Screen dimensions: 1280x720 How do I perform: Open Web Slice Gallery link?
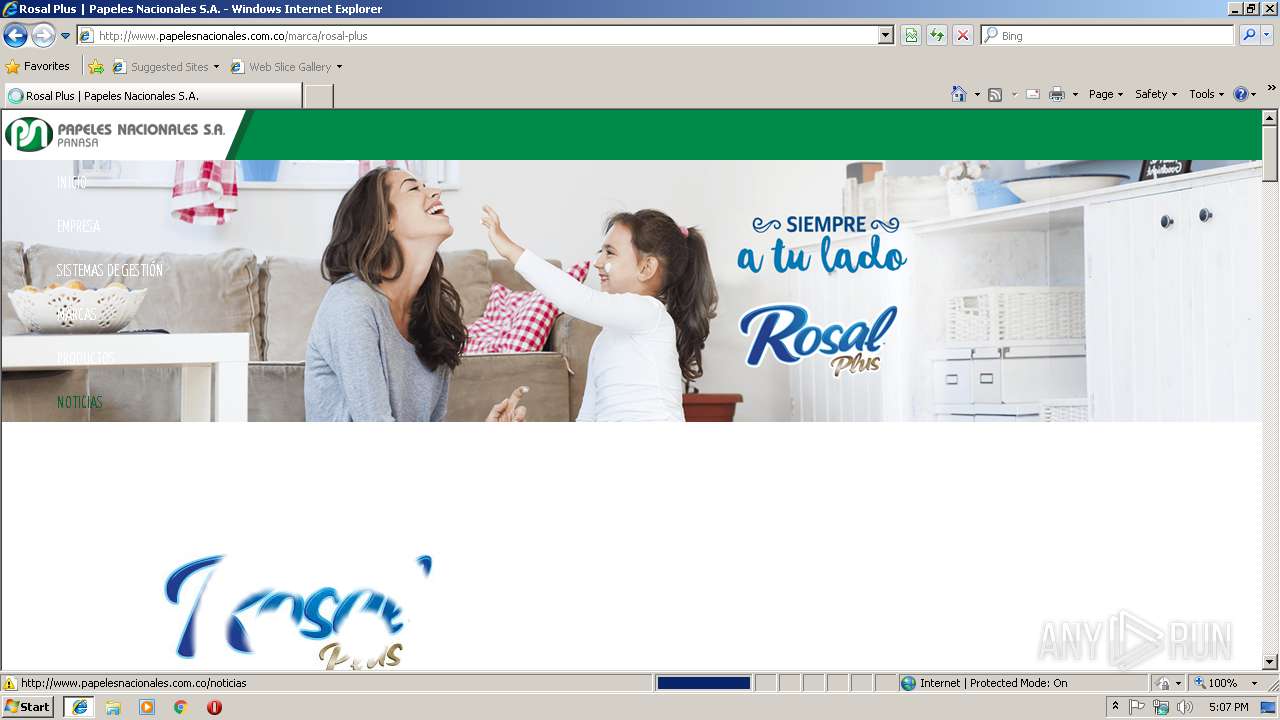(x=286, y=67)
